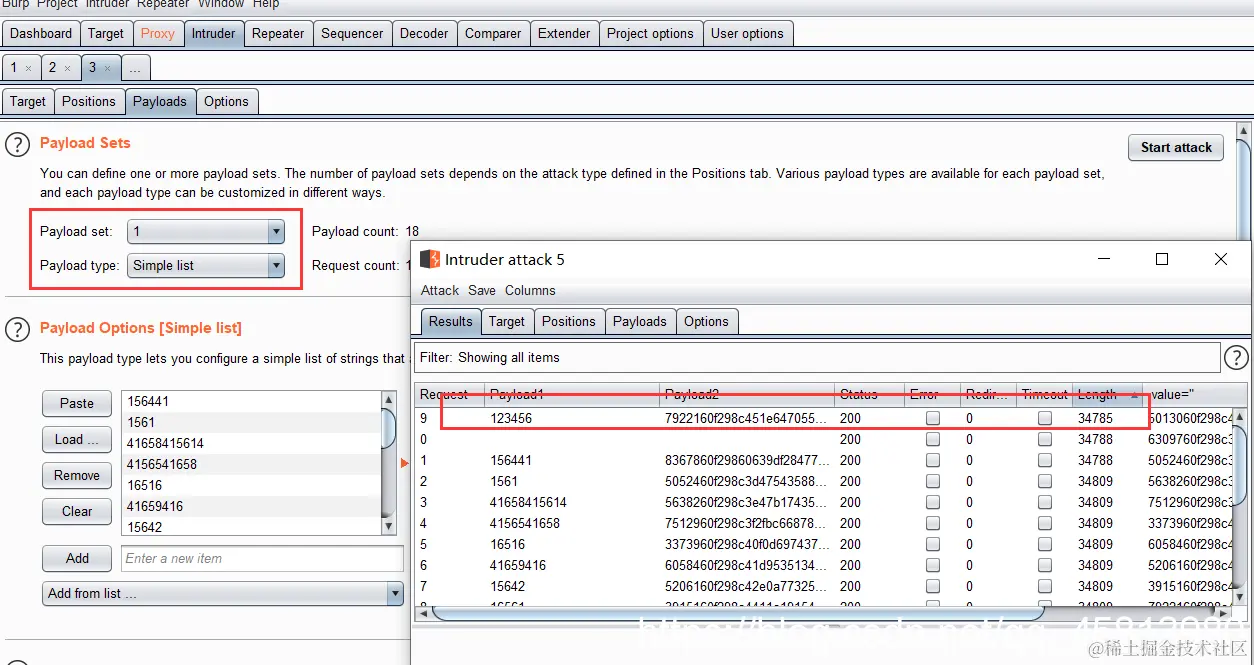Click the Load ... button
The height and width of the screenshot is (665, 1254).
click(77, 439)
